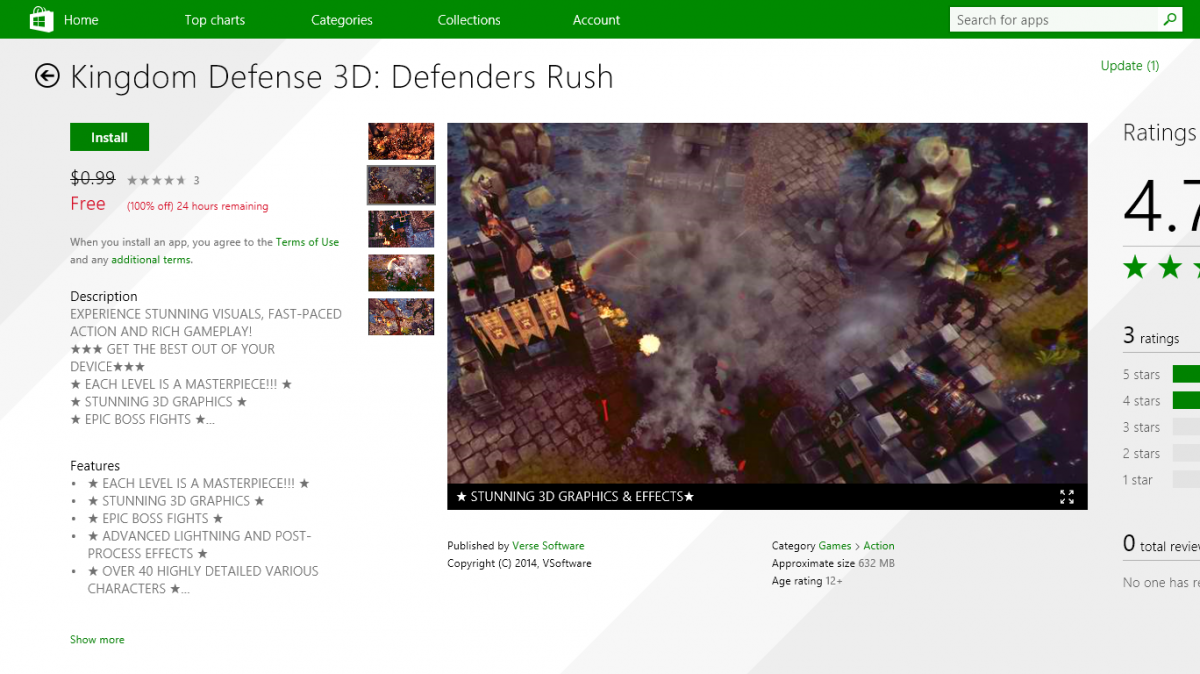Click the 'Free' price text
The image size is (1200, 674).
pos(88,204)
